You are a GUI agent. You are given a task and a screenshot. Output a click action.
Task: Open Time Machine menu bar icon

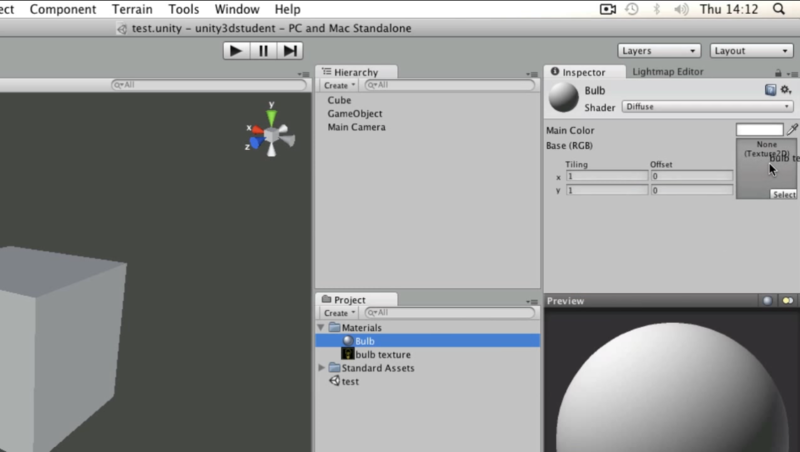pyautogui.click(x=632, y=9)
